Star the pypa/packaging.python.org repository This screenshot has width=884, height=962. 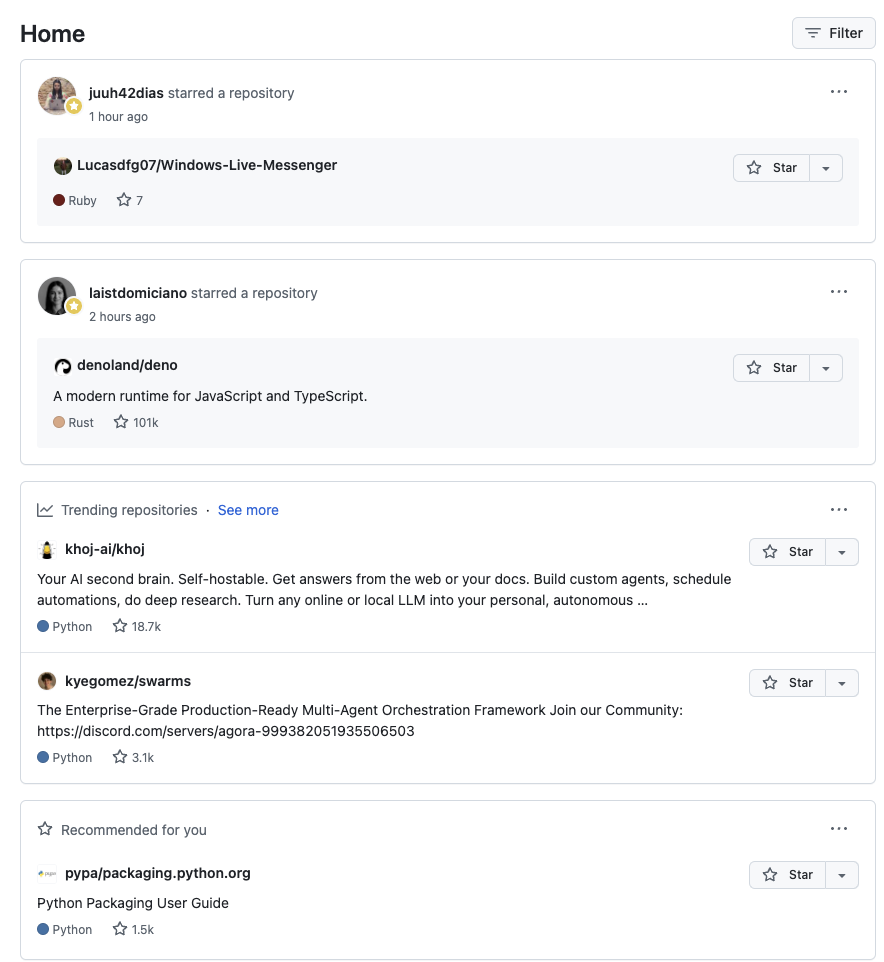pyautogui.click(x=789, y=874)
